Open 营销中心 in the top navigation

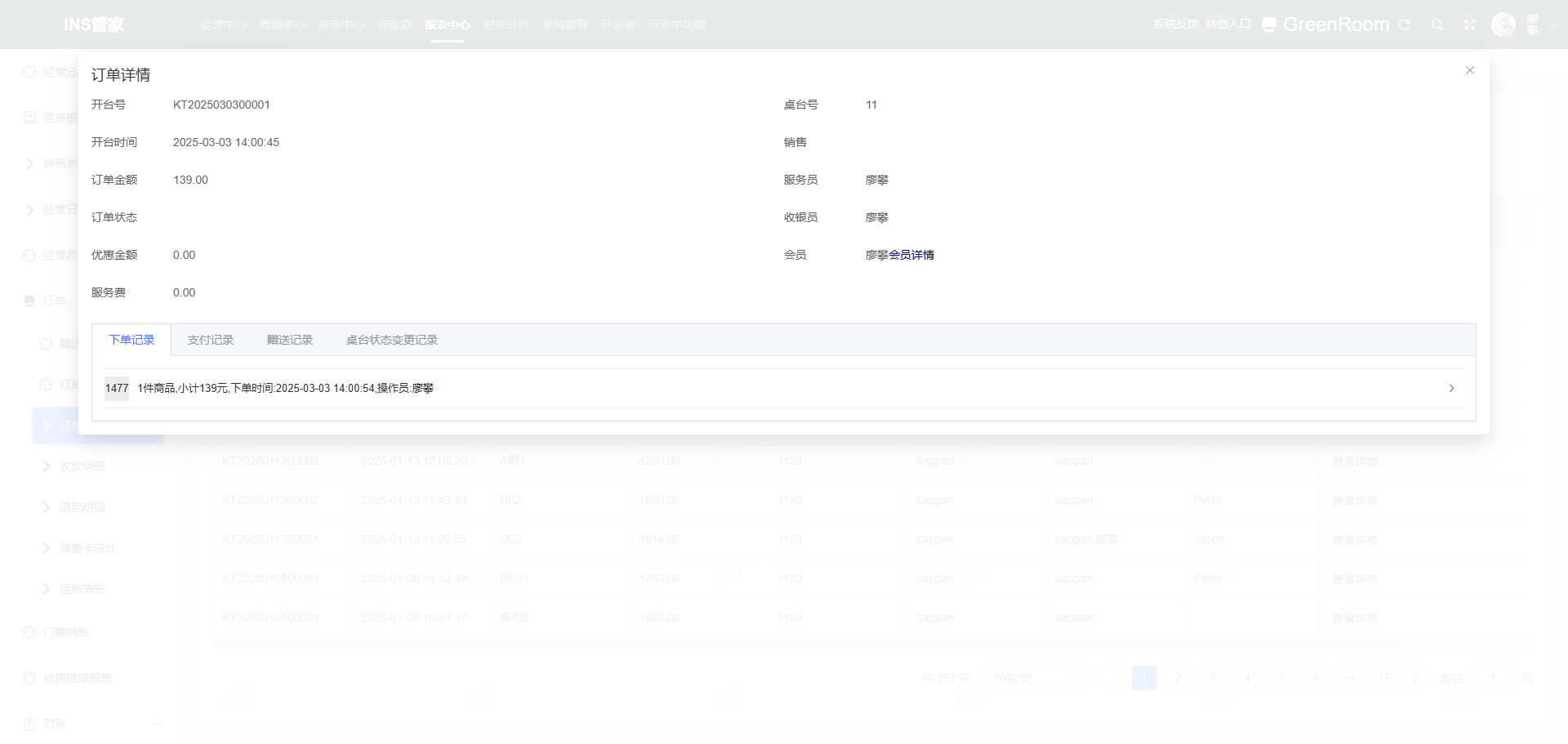pos(283,25)
